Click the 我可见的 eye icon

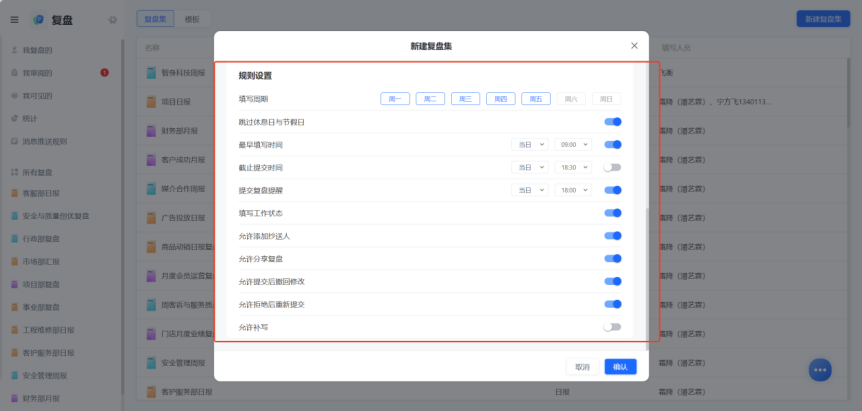14,96
